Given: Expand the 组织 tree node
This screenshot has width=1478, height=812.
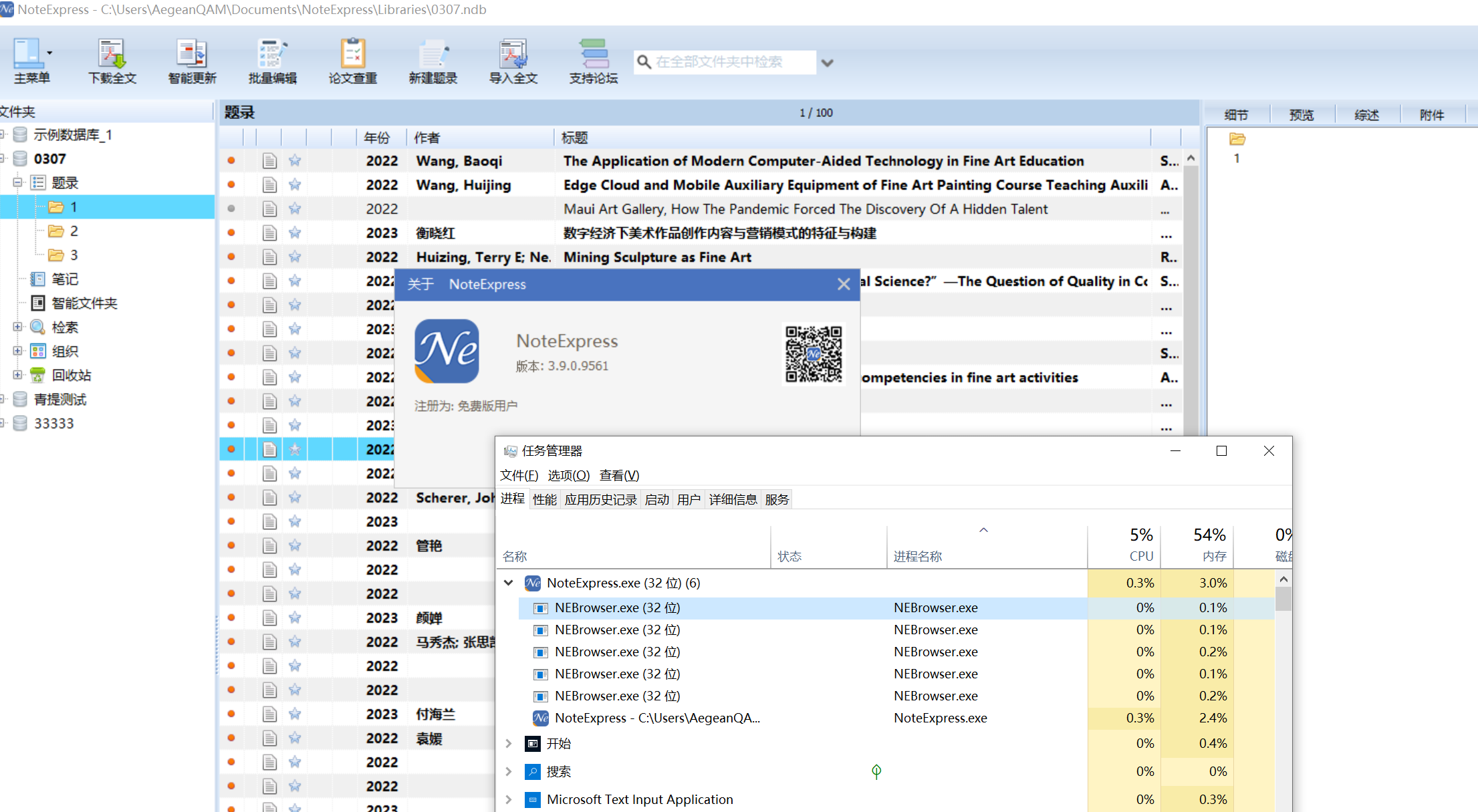Looking at the screenshot, I should (17, 351).
